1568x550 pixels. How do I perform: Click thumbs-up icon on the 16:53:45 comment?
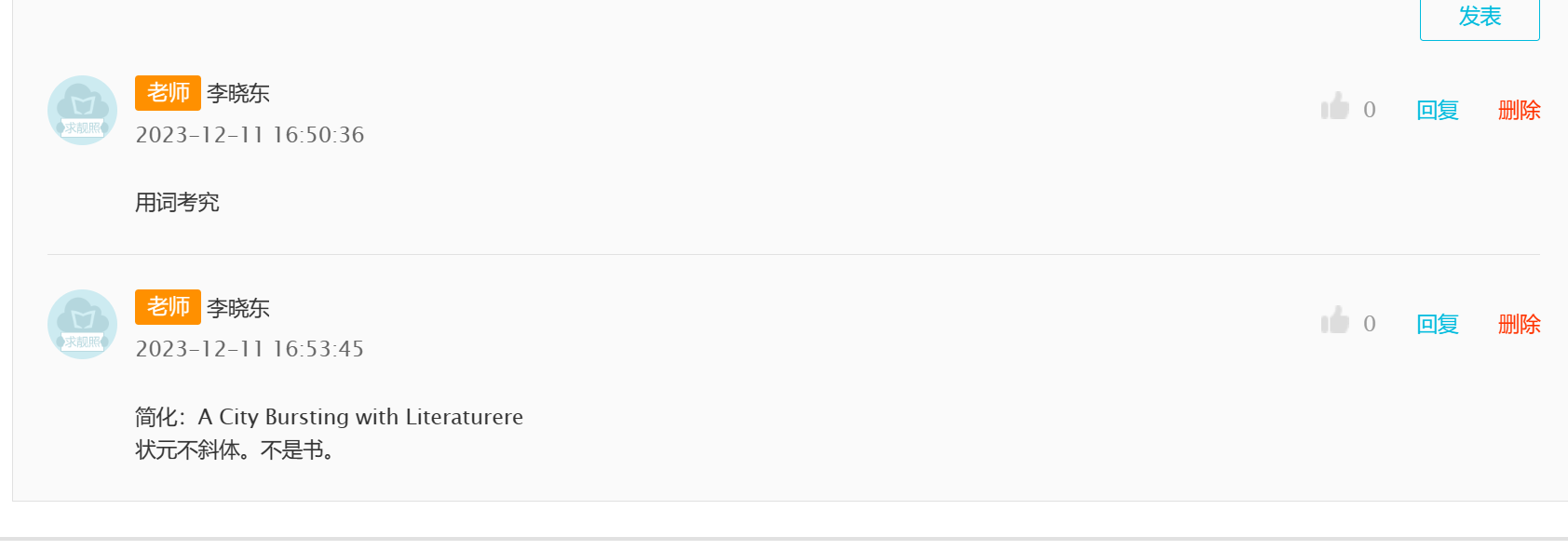(1335, 321)
